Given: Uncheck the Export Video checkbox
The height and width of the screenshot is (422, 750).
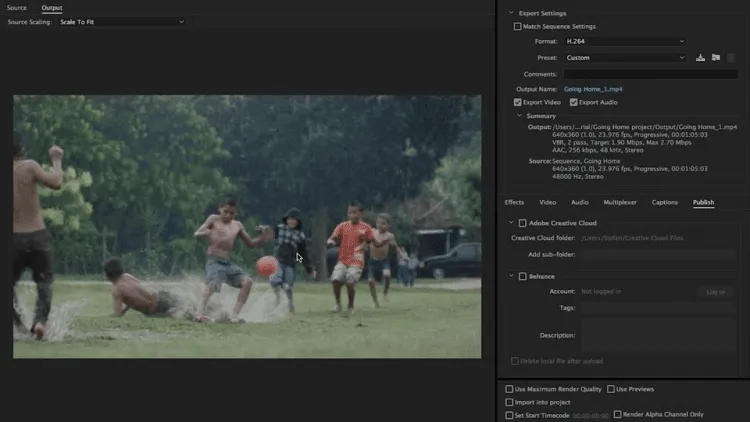Looking at the screenshot, I should pos(518,102).
